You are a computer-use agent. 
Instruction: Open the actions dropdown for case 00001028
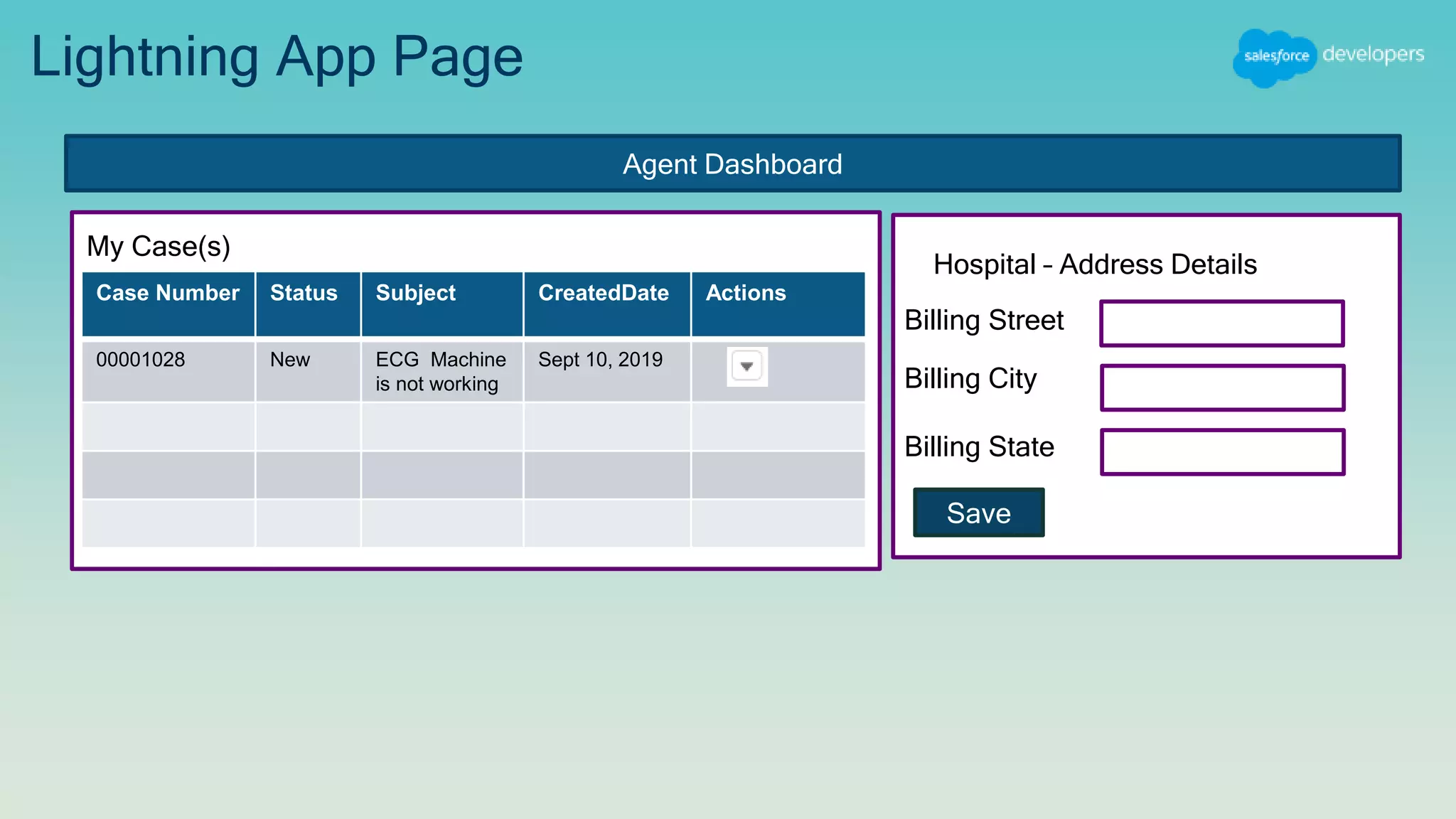746,366
